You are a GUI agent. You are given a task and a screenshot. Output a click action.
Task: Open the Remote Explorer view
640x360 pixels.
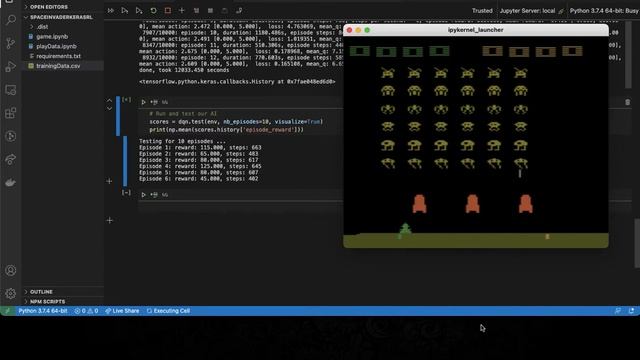[x=11, y=90]
